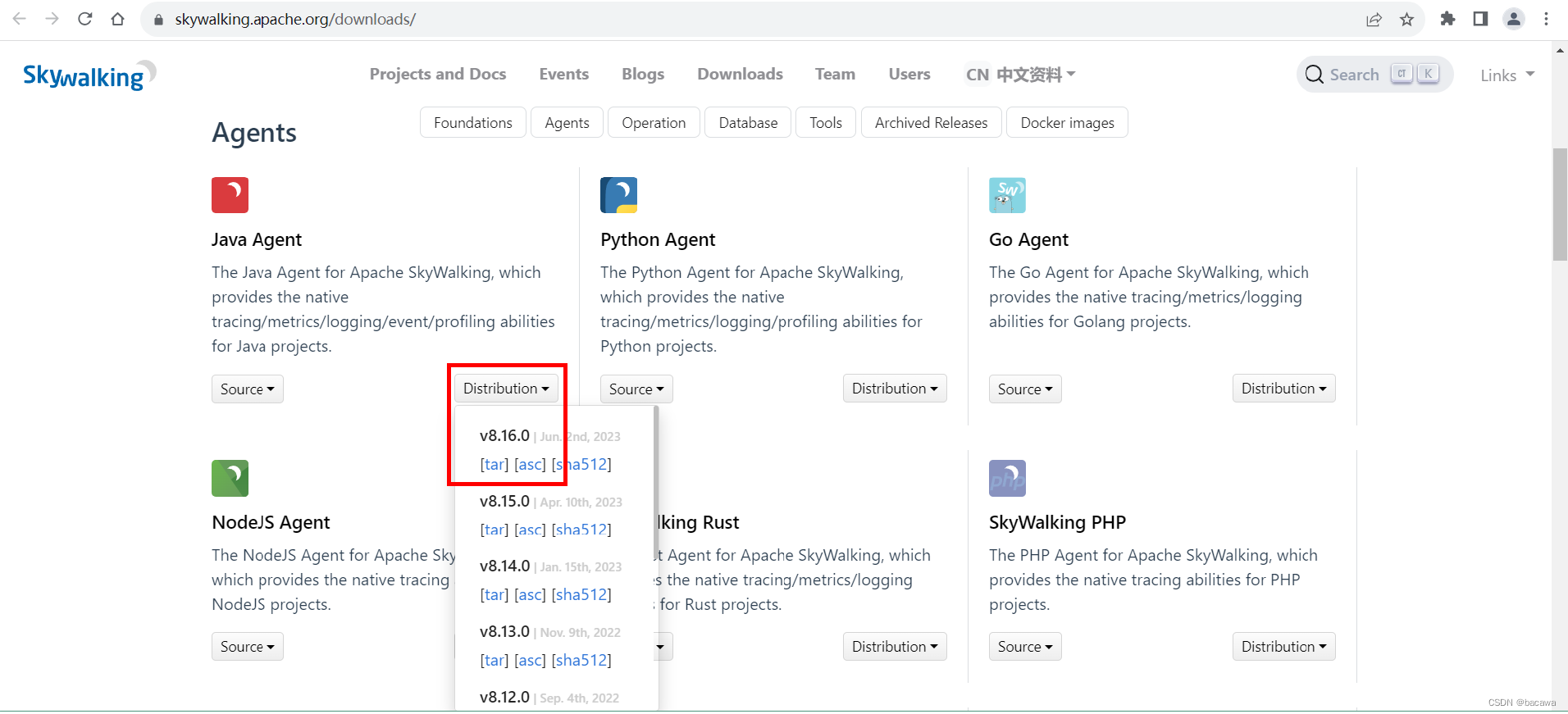Image resolution: width=1568 pixels, height=714 pixels.
Task: Open the Chrome three-dot menu
Action: point(1546,19)
